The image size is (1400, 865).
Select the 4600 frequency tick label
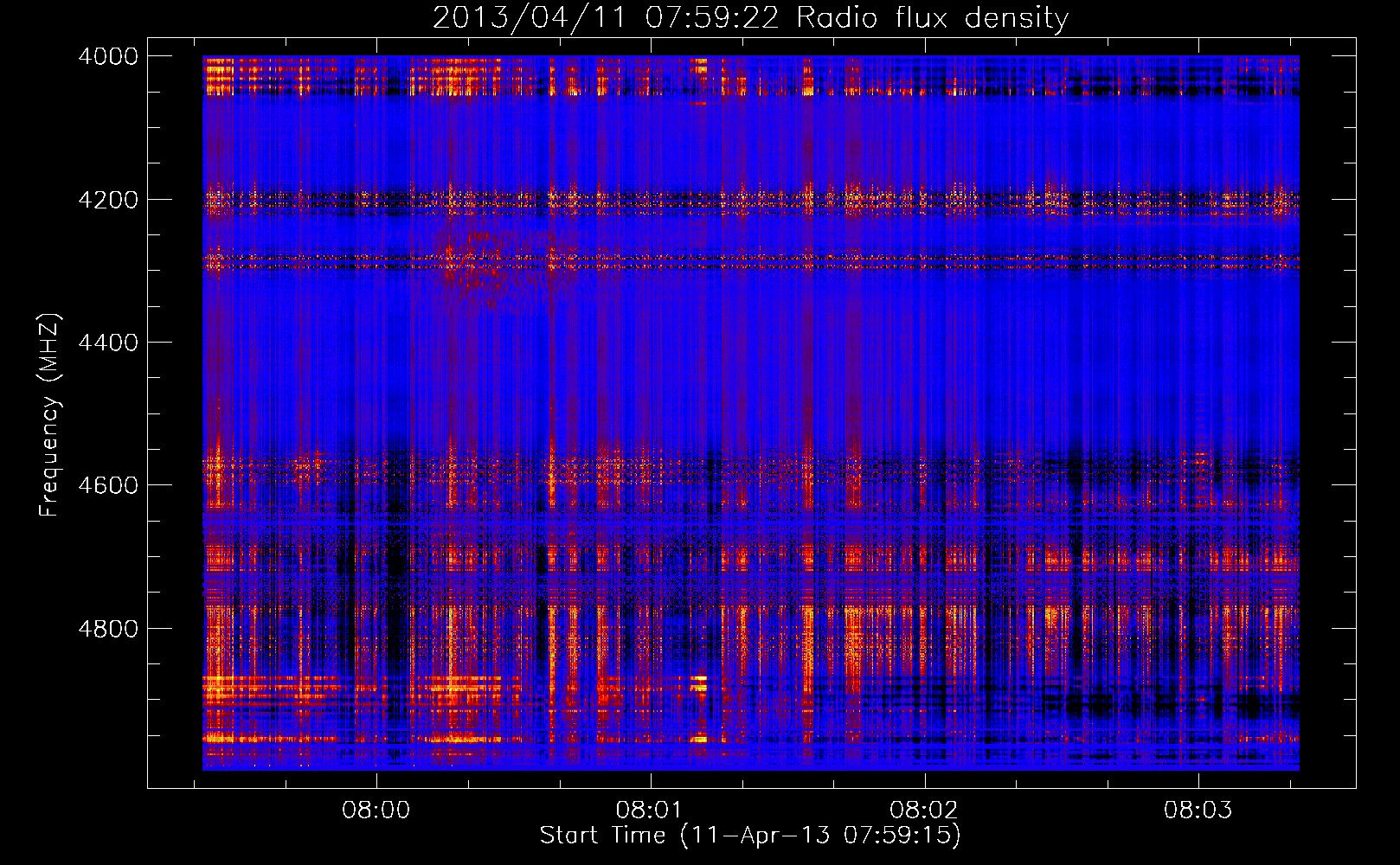click(108, 485)
